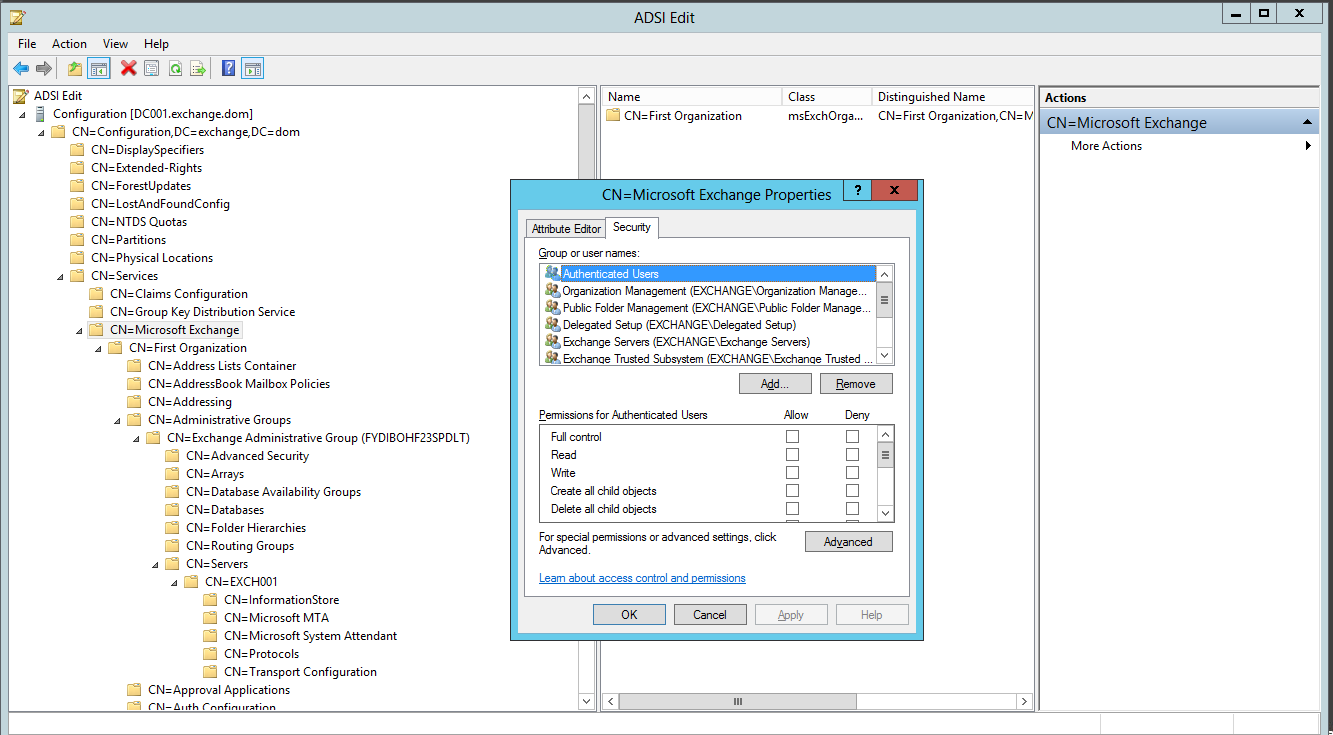Click folder icon next to CN=Partitions

tap(77, 240)
